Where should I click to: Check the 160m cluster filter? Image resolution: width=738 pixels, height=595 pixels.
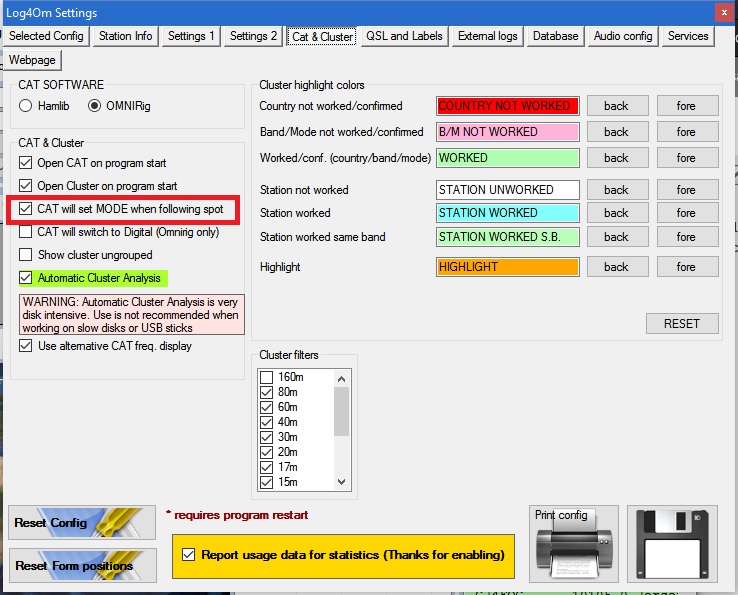266,377
